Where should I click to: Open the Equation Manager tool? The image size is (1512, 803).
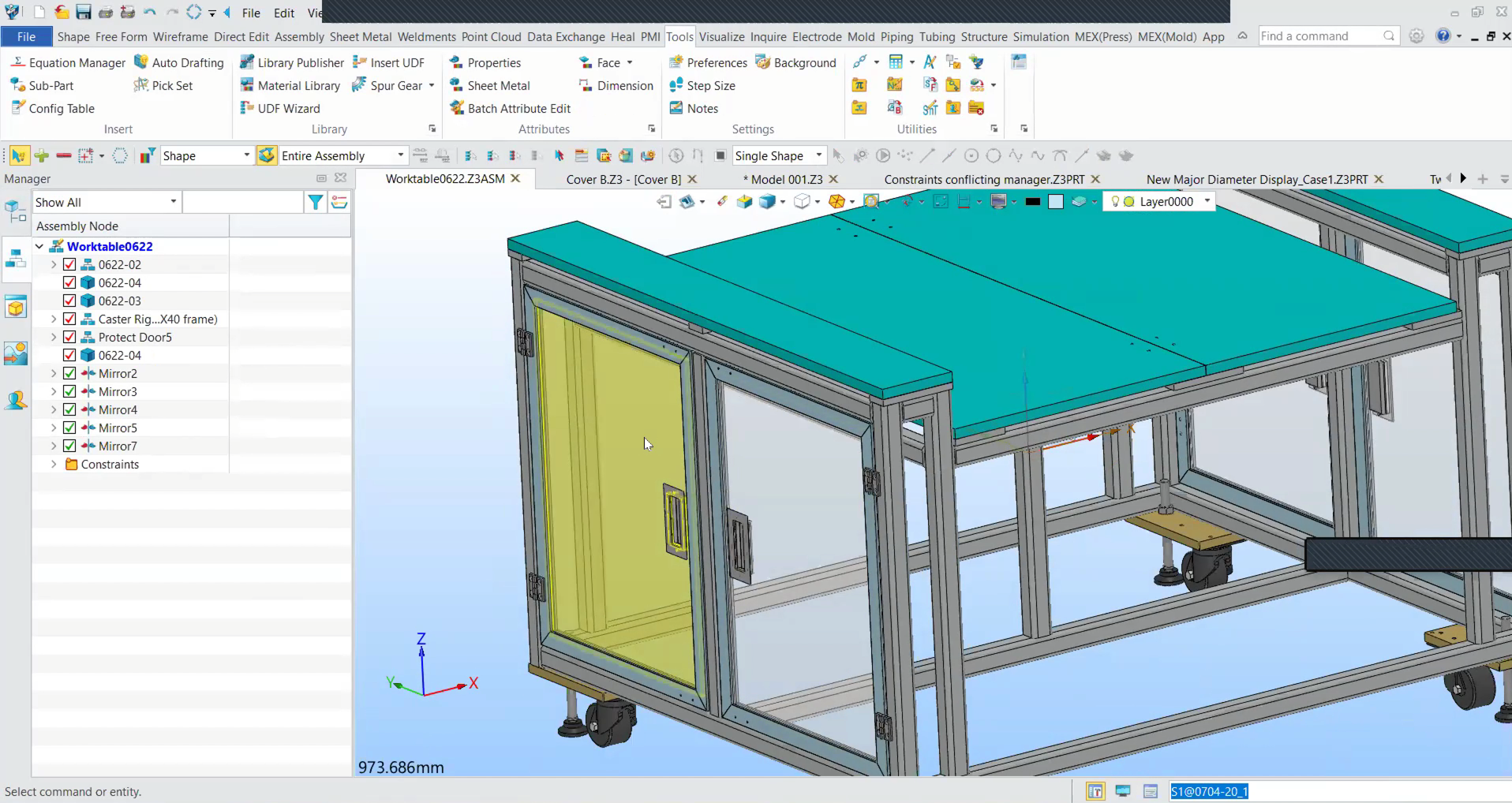[69, 63]
